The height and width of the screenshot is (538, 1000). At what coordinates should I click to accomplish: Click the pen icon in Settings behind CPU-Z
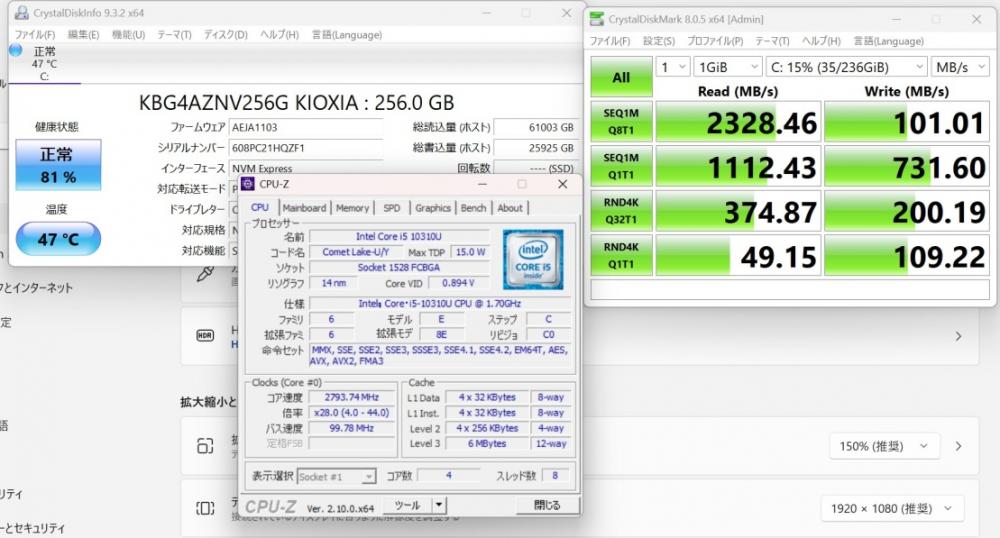(205, 274)
